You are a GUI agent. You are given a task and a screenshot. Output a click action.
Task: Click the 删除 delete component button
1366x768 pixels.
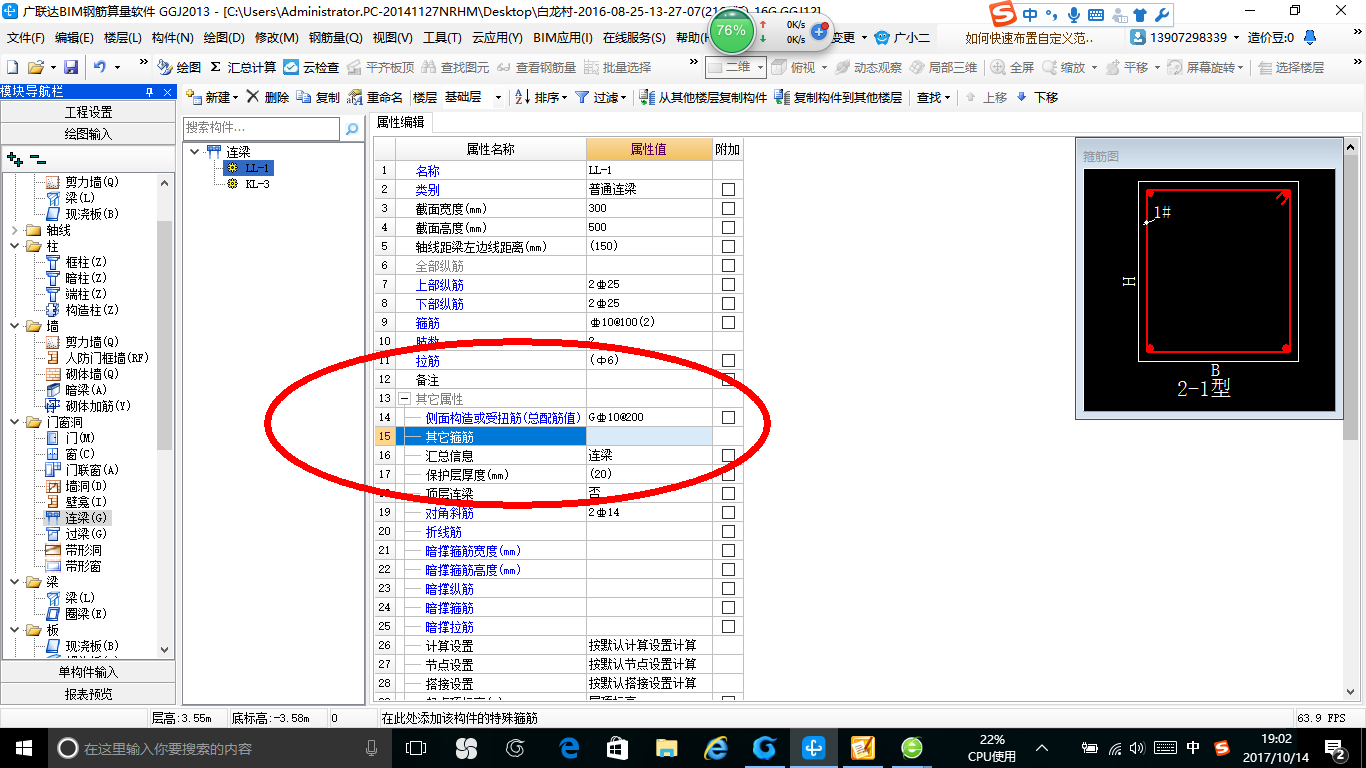click(x=267, y=97)
